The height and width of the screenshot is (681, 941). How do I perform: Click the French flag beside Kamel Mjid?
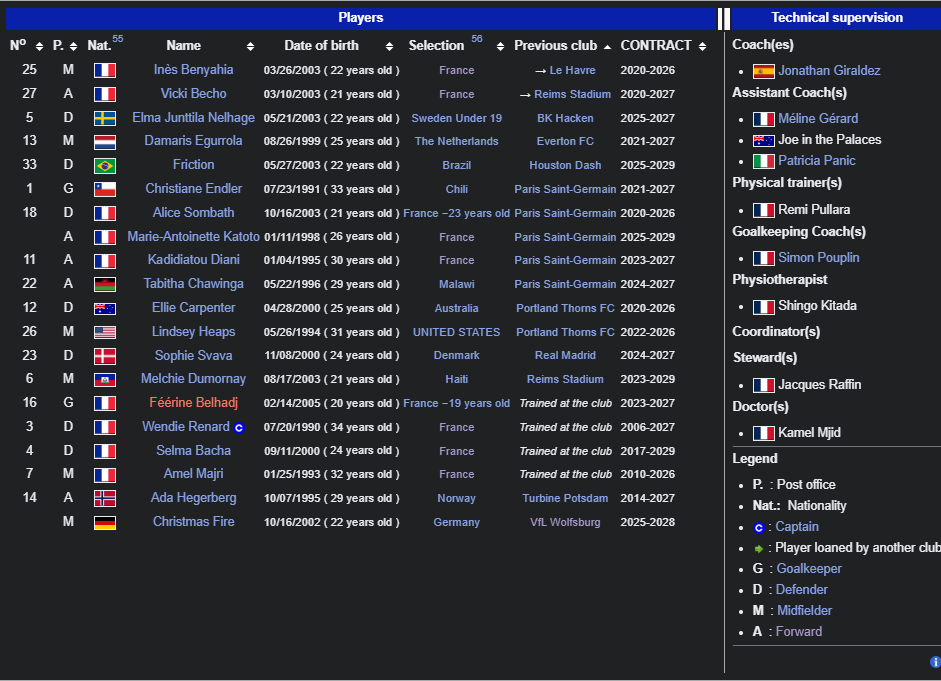pyautogui.click(x=764, y=433)
